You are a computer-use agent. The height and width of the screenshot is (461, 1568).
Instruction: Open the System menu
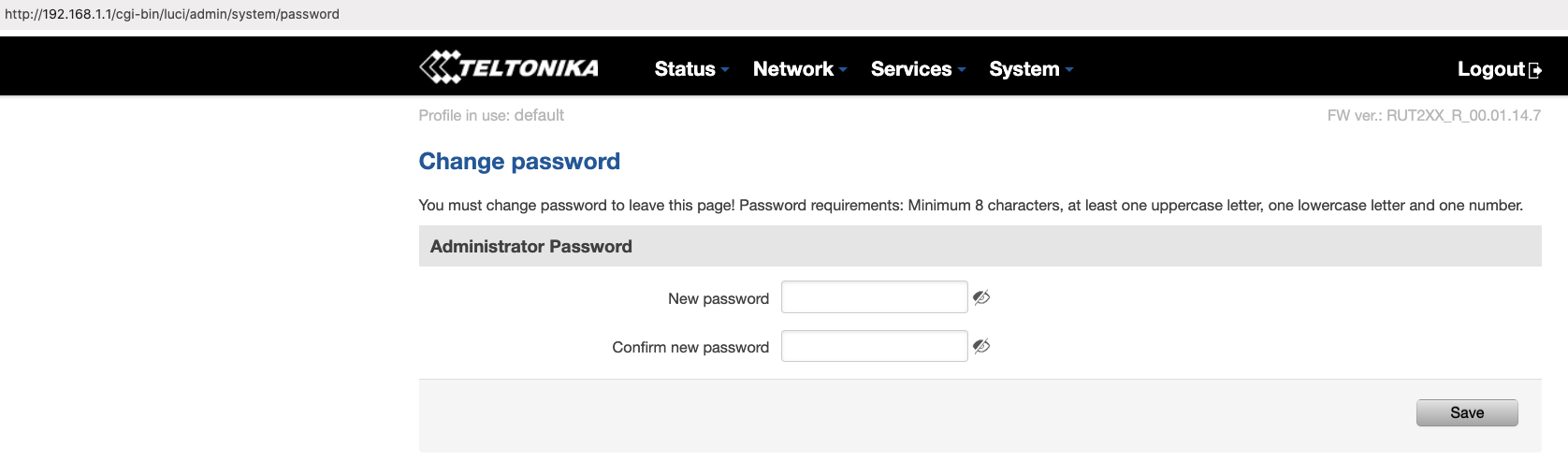pyautogui.click(x=1024, y=69)
